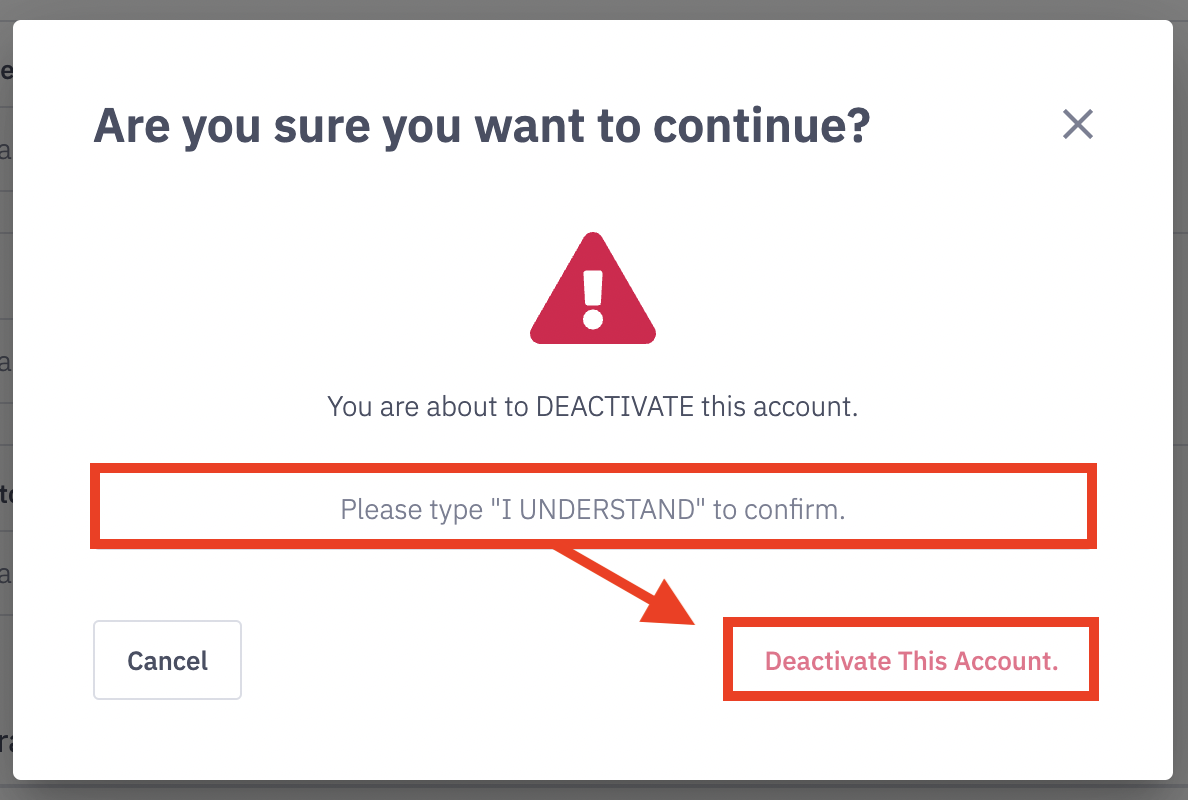Click the Deactivate This Account button
The width and height of the screenshot is (1188, 800).
(911, 660)
